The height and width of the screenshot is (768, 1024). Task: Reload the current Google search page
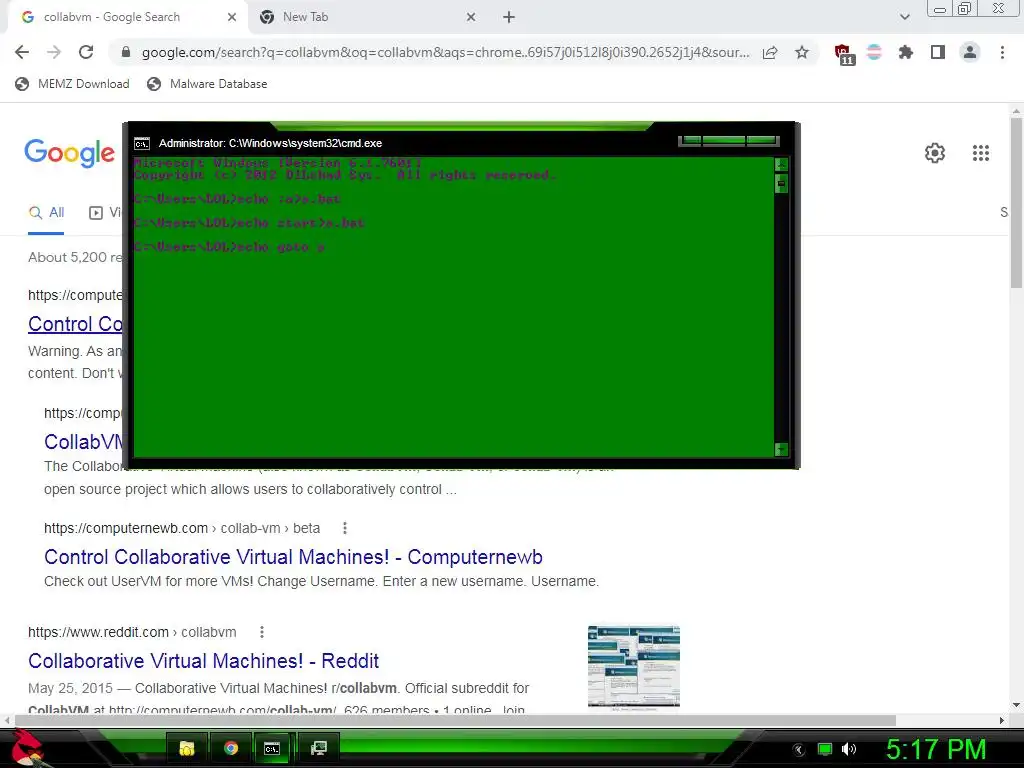coord(86,52)
